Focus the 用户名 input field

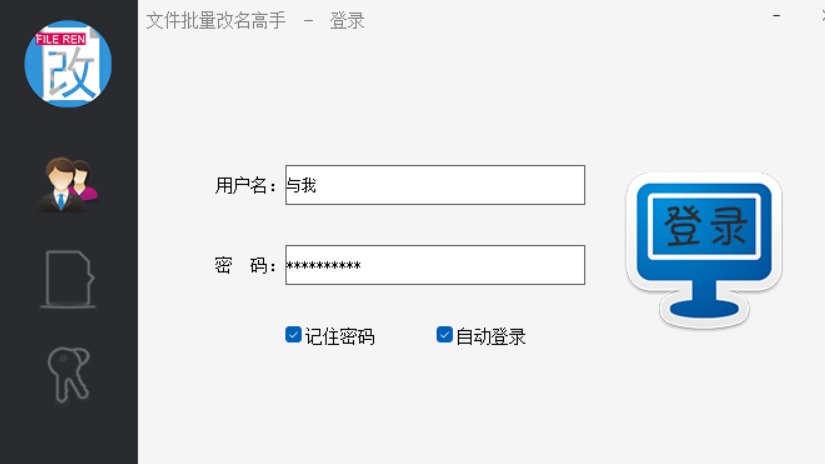pos(435,185)
